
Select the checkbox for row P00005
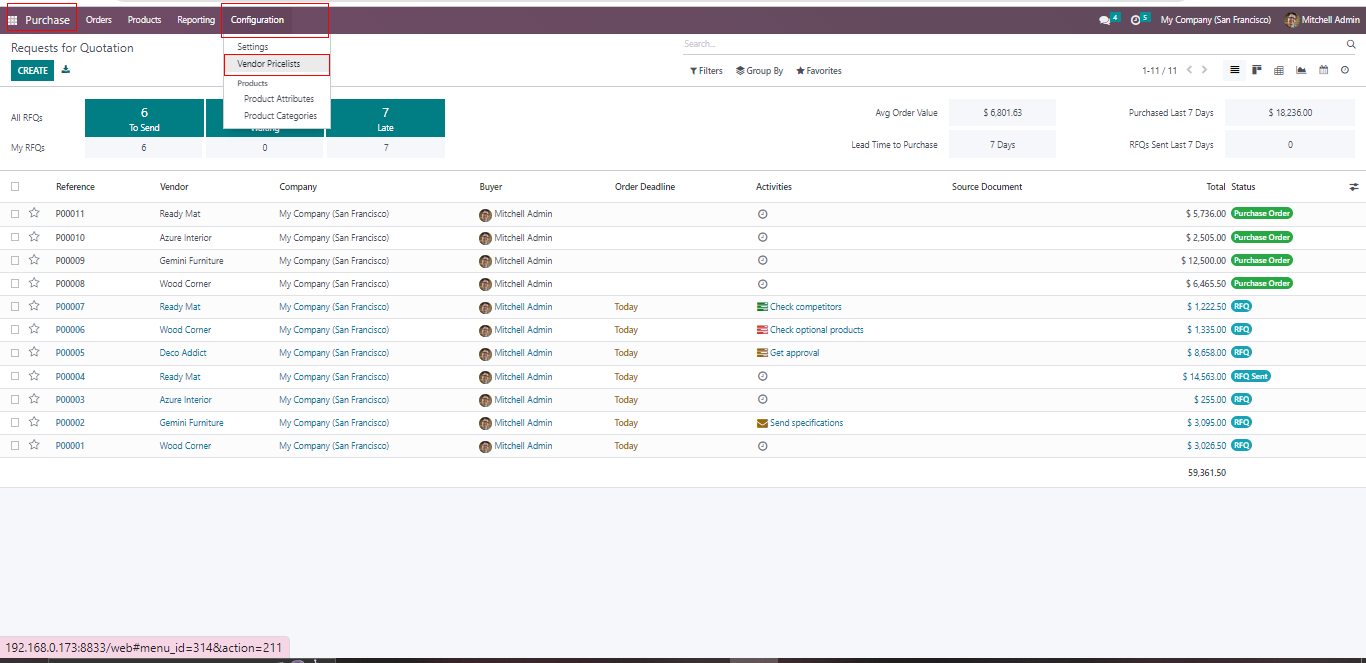point(15,353)
